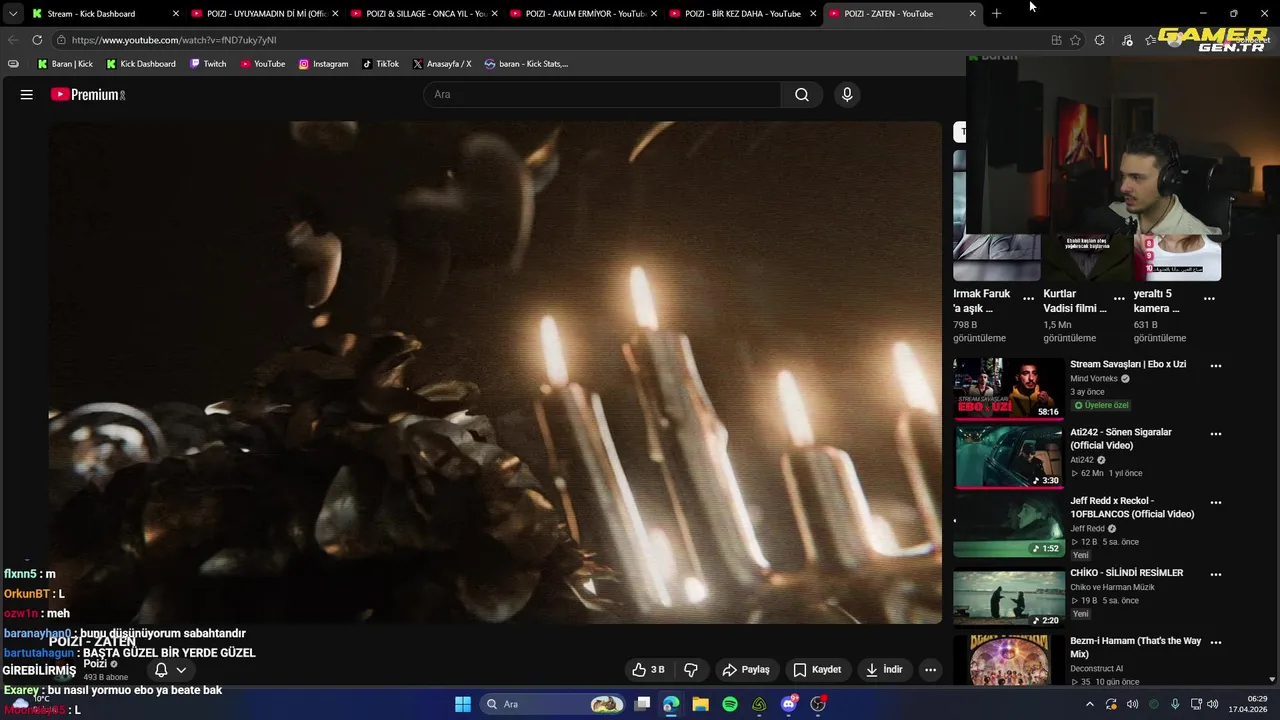Click the YouTube URL address bar

pyautogui.click(x=550, y=40)
